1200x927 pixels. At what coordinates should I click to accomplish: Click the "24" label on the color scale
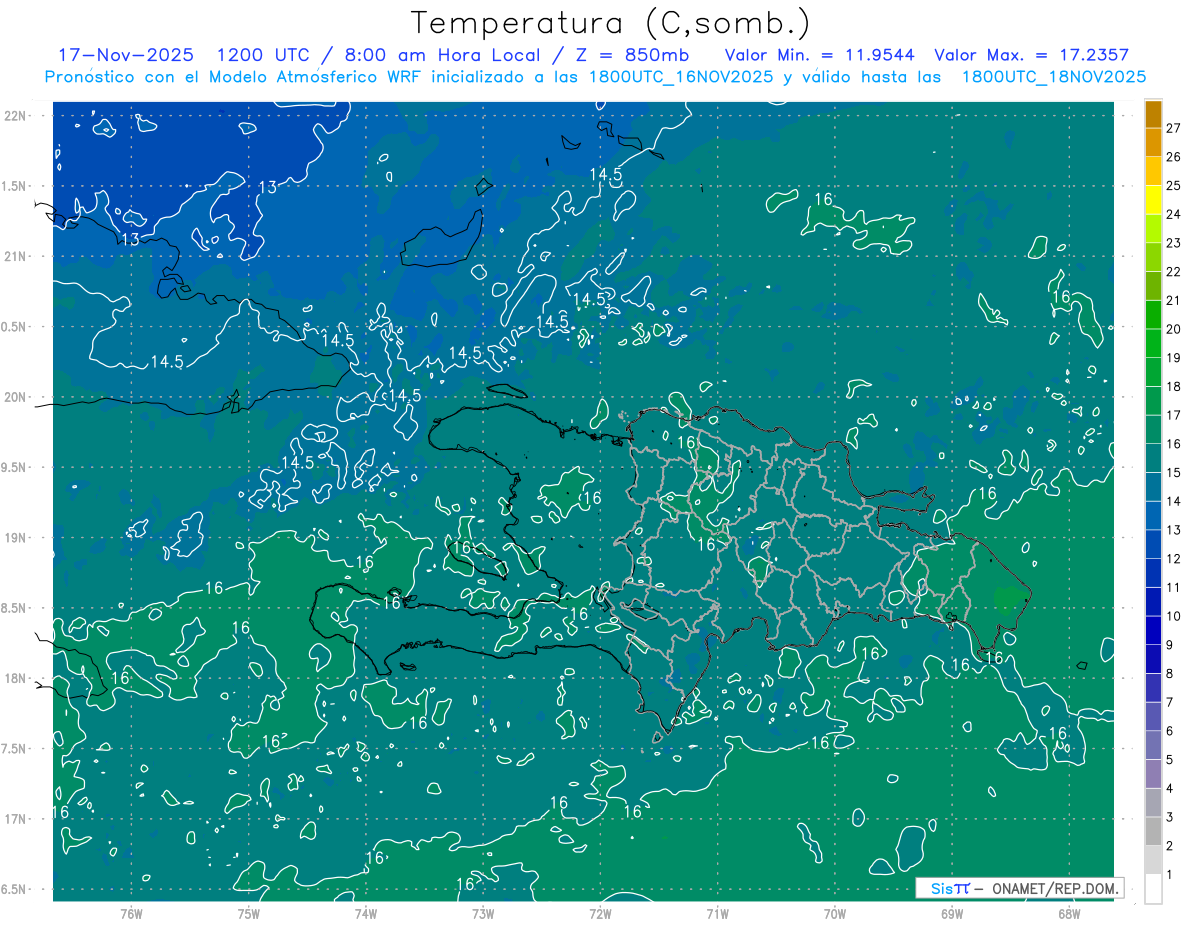[1173, 214]
